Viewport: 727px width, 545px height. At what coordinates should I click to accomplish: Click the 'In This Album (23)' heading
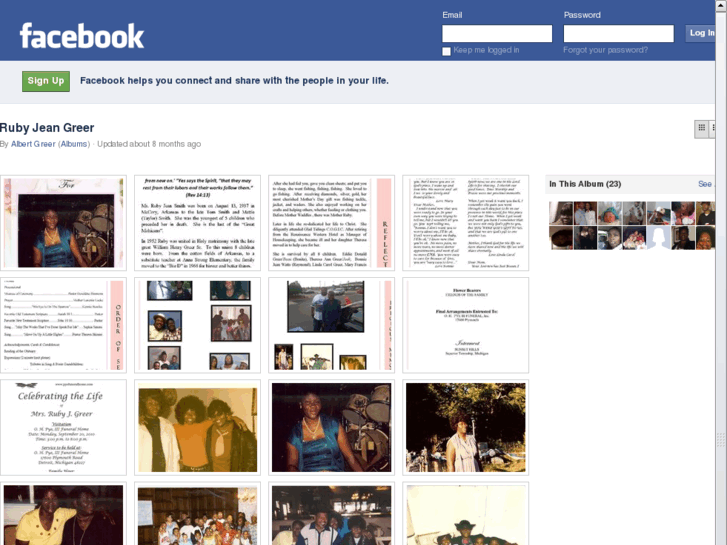click(x=585, y=184)
